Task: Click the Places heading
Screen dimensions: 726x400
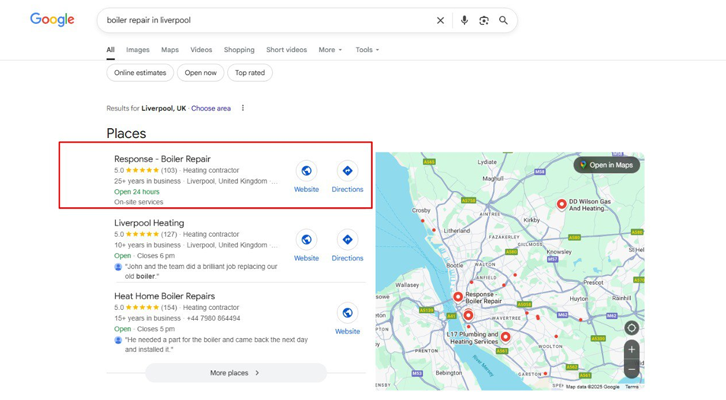Action: click(126, 133)
